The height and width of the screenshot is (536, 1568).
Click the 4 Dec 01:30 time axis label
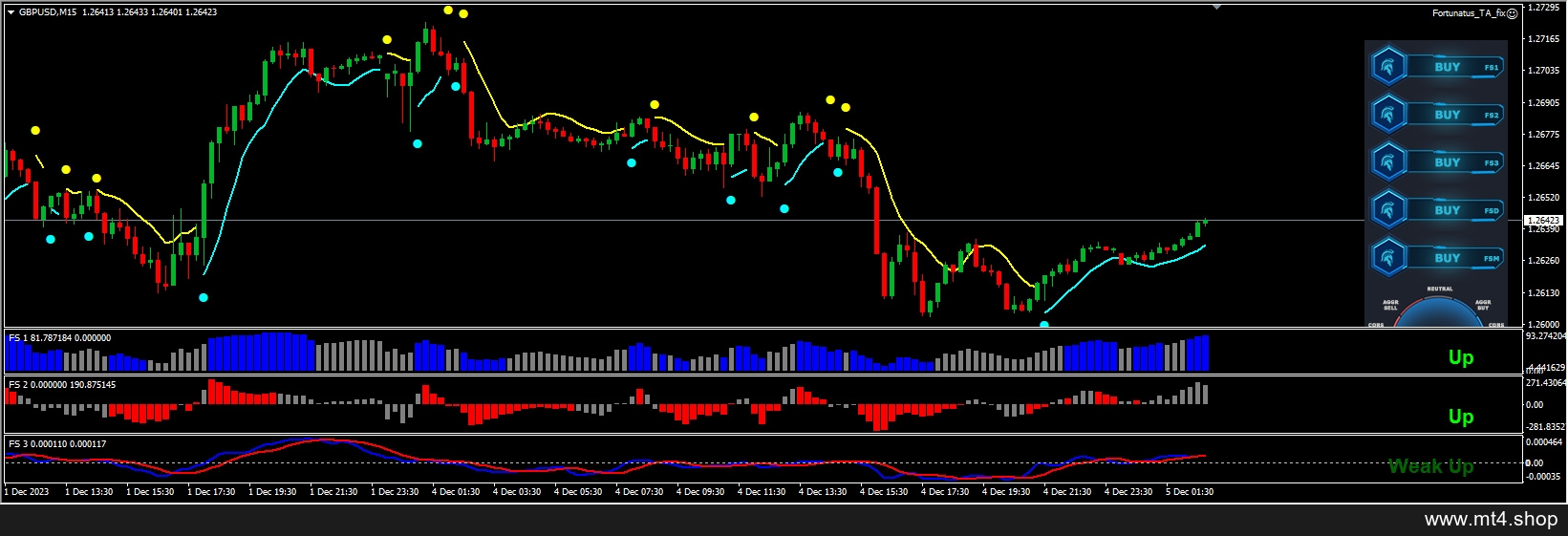point(456,492)
